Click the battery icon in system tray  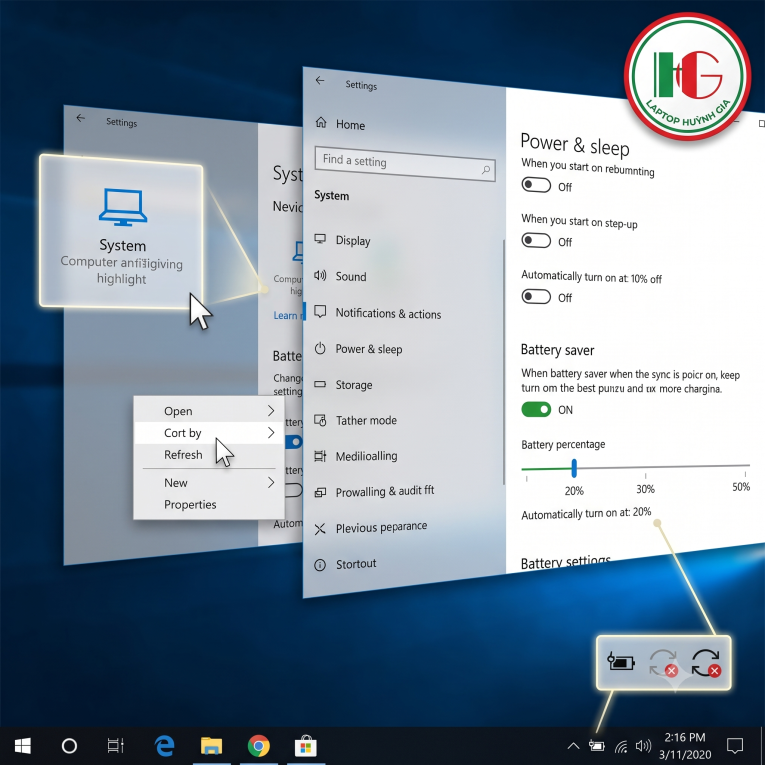(x=596, y=745)
